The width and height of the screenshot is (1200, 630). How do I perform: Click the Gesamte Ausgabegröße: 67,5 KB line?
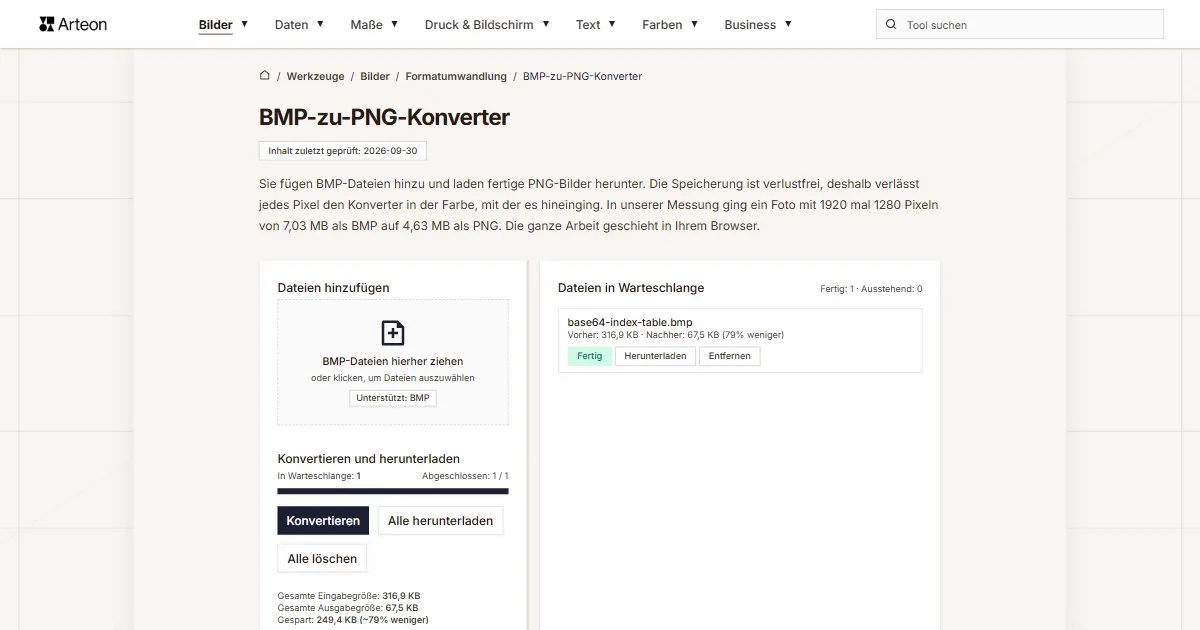pos(348,608)
